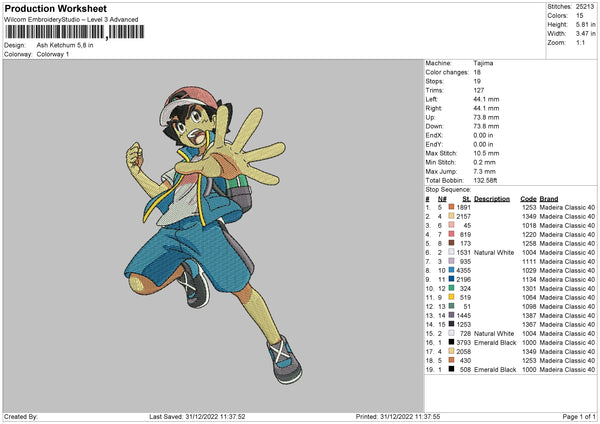
Task: Click the "Production Worksheet" title
Action: (56, 9)
